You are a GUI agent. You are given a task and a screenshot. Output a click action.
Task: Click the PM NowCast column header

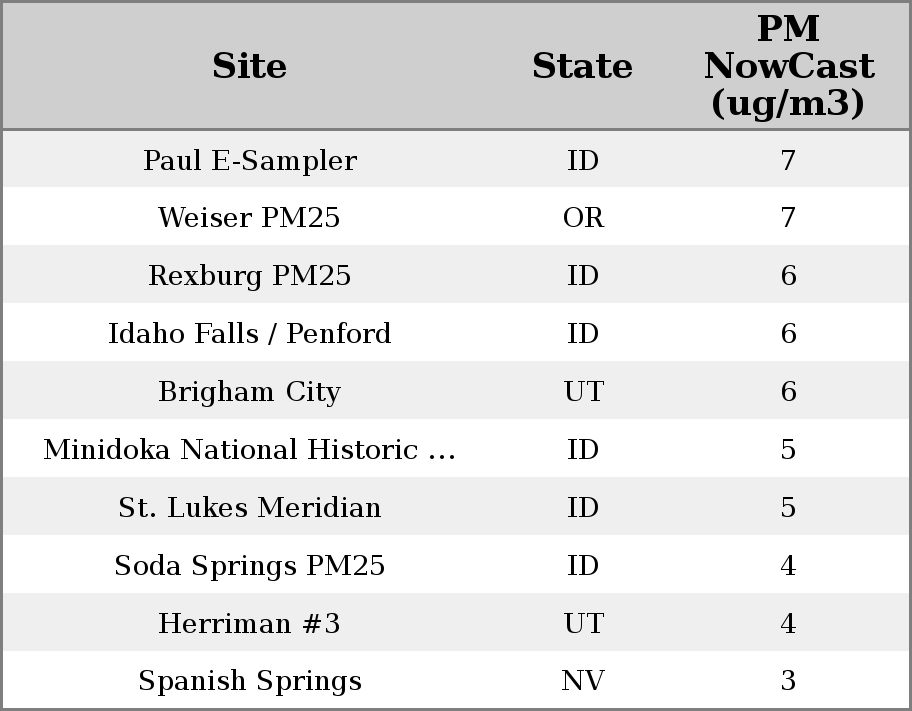coord(788,66)
